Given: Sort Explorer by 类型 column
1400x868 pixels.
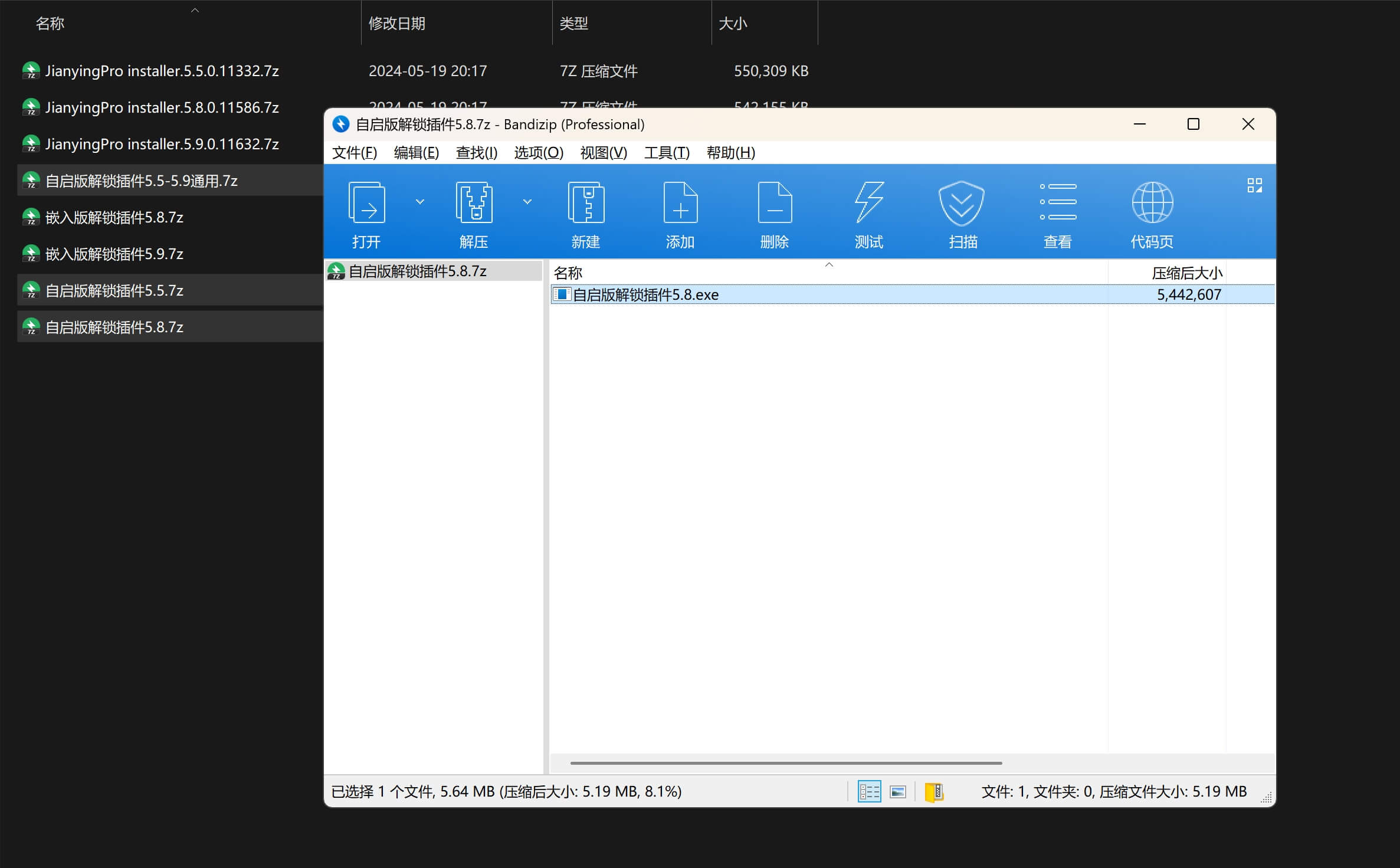Looking at the screenshot, I should [x=573, y=24].
